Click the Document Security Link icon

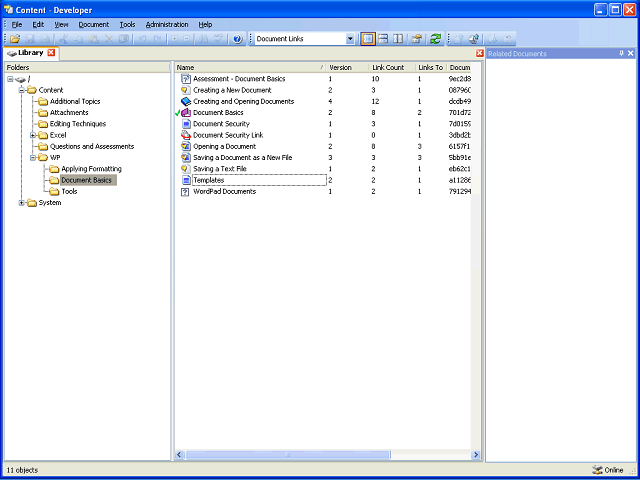point(186,135)
